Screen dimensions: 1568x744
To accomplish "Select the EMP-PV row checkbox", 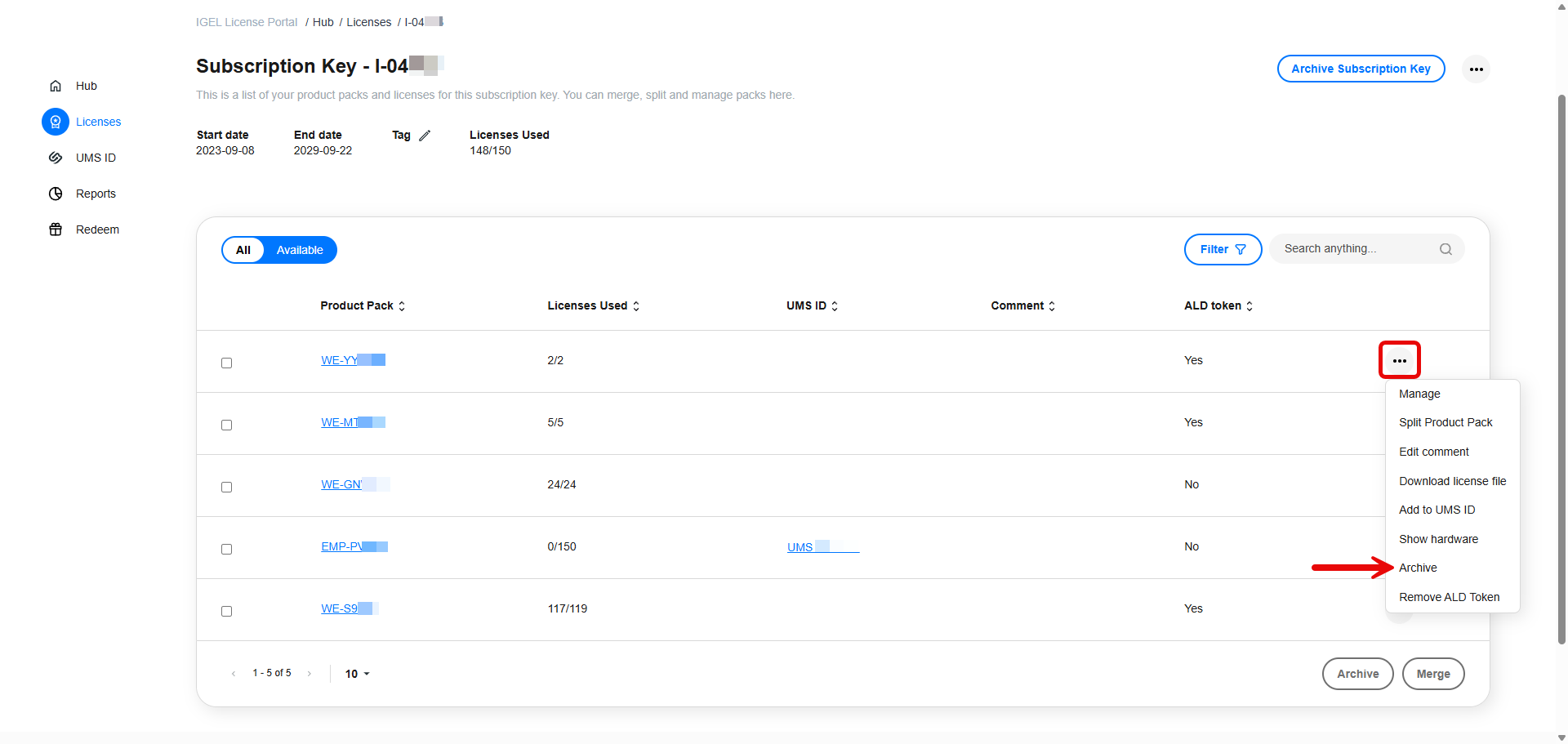I will (x=227, y=549).
